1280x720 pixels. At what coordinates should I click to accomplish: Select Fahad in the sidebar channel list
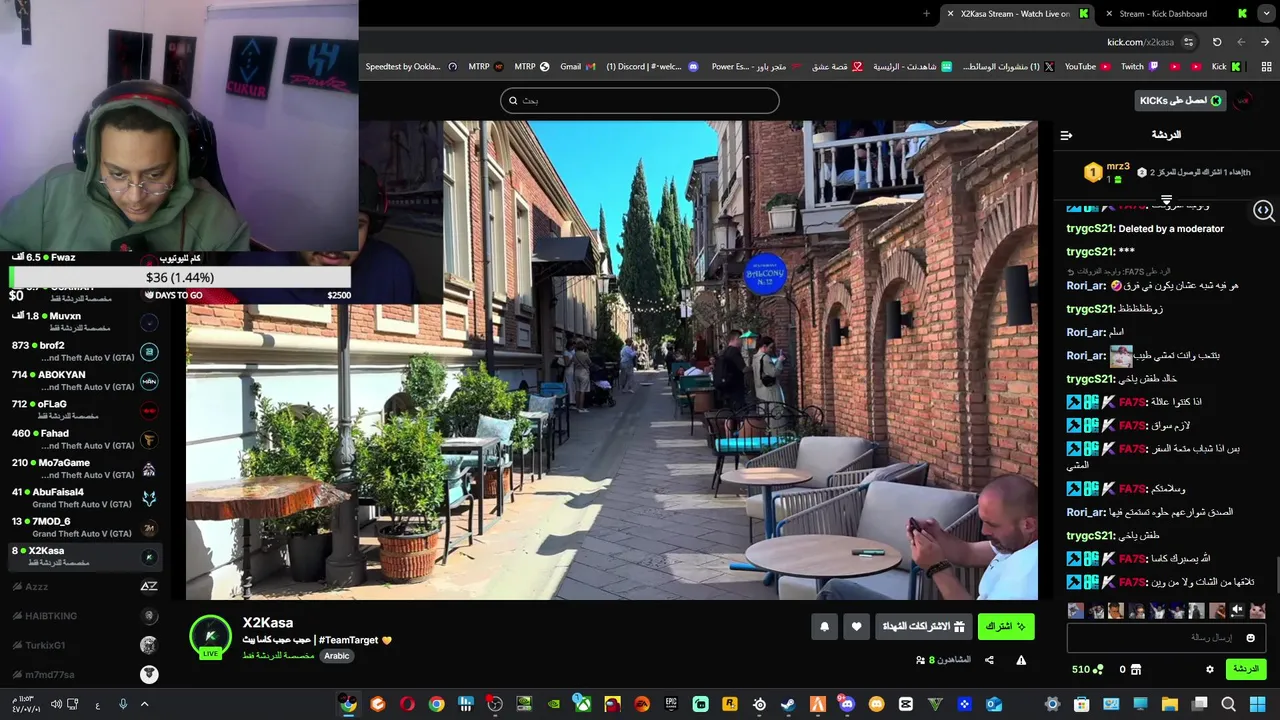[x=84, y=438]
